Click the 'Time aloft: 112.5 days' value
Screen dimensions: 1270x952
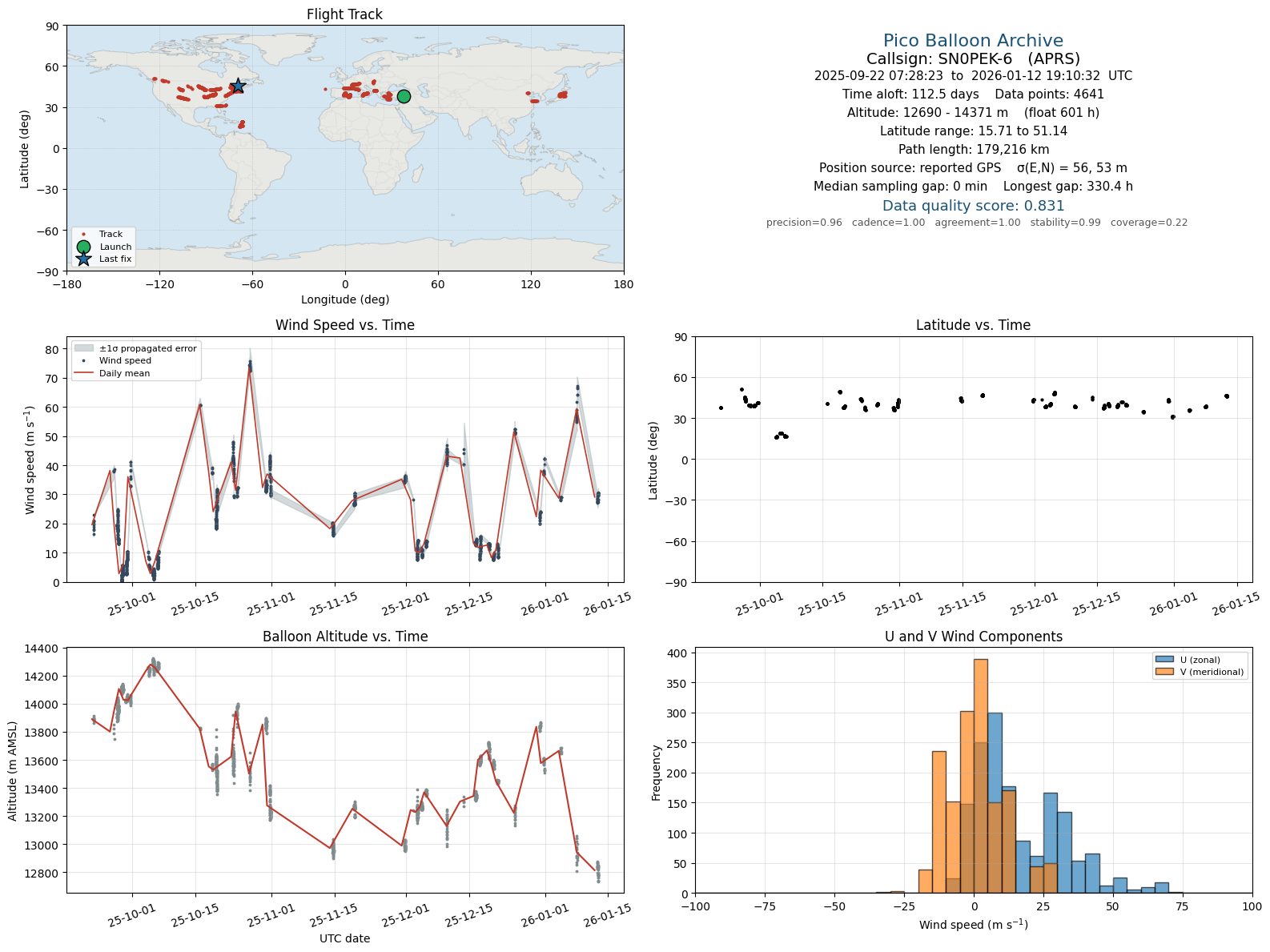pos(910,94)
